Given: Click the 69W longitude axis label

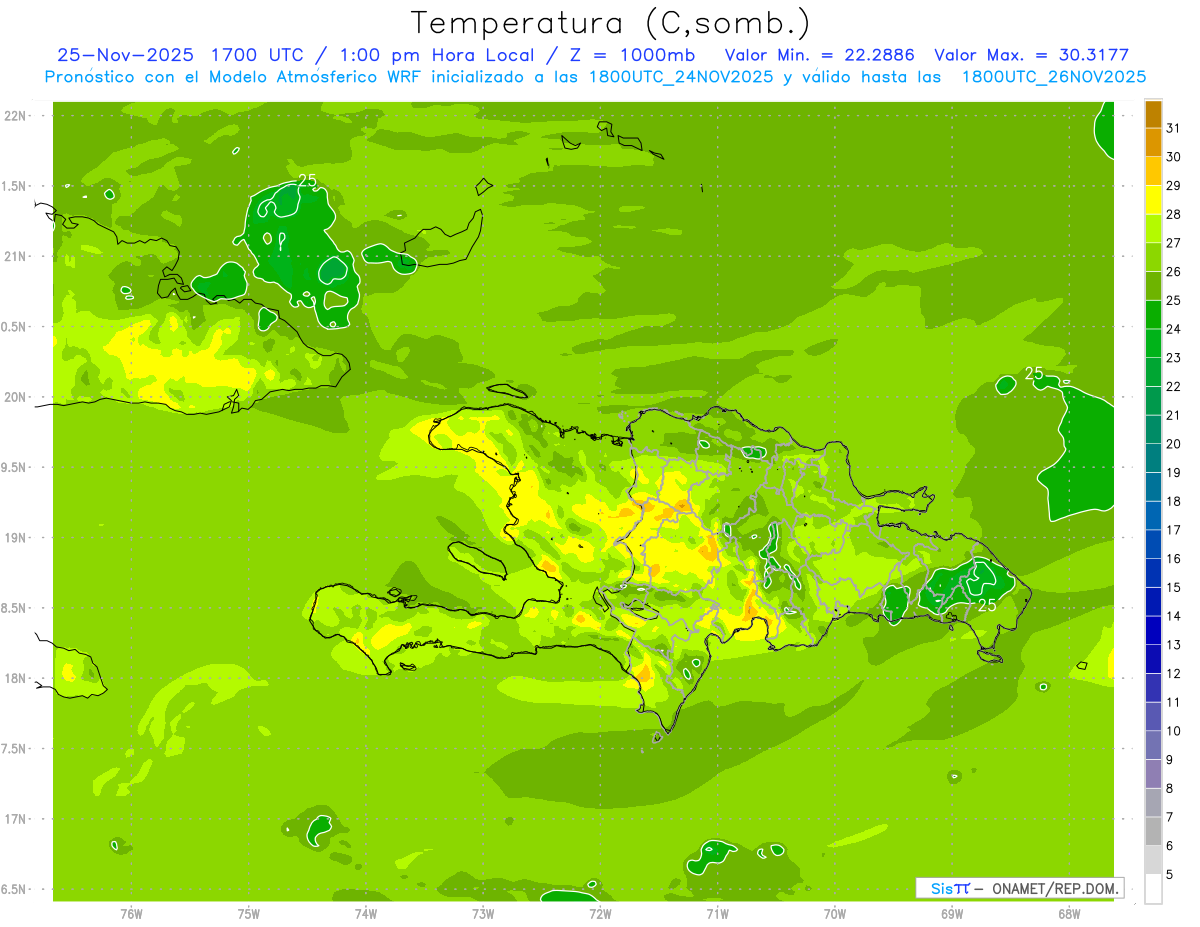Looking at the screenshot, I should point(952,913).
